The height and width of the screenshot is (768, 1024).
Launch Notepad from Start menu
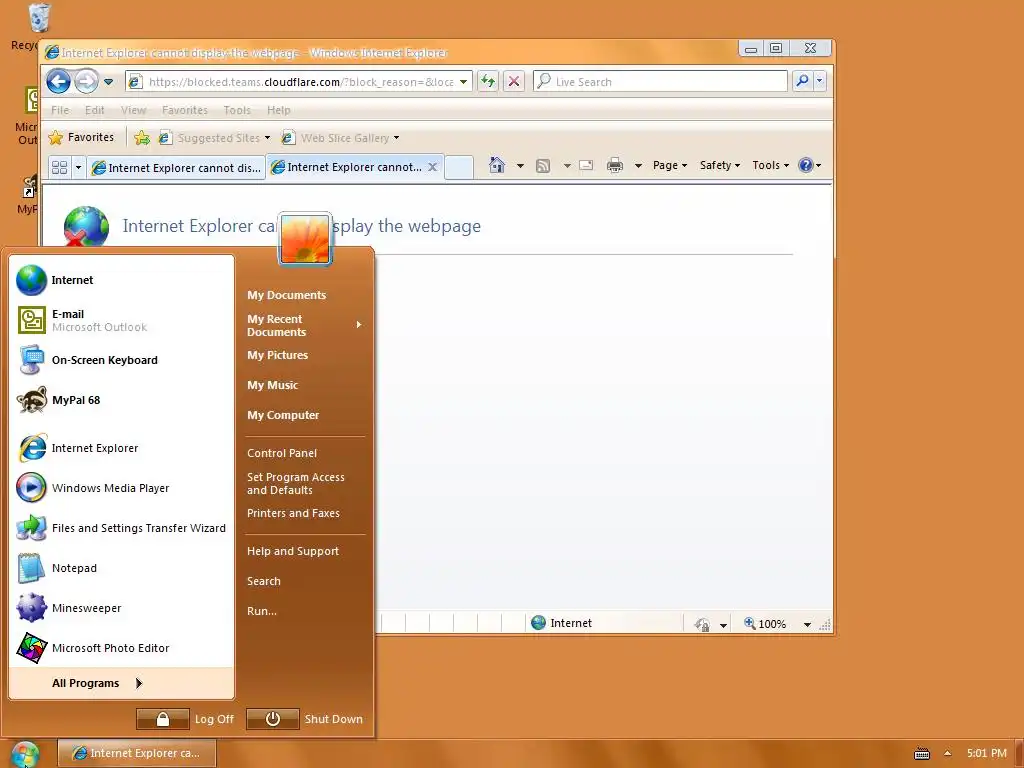click(x=122, y=568)
